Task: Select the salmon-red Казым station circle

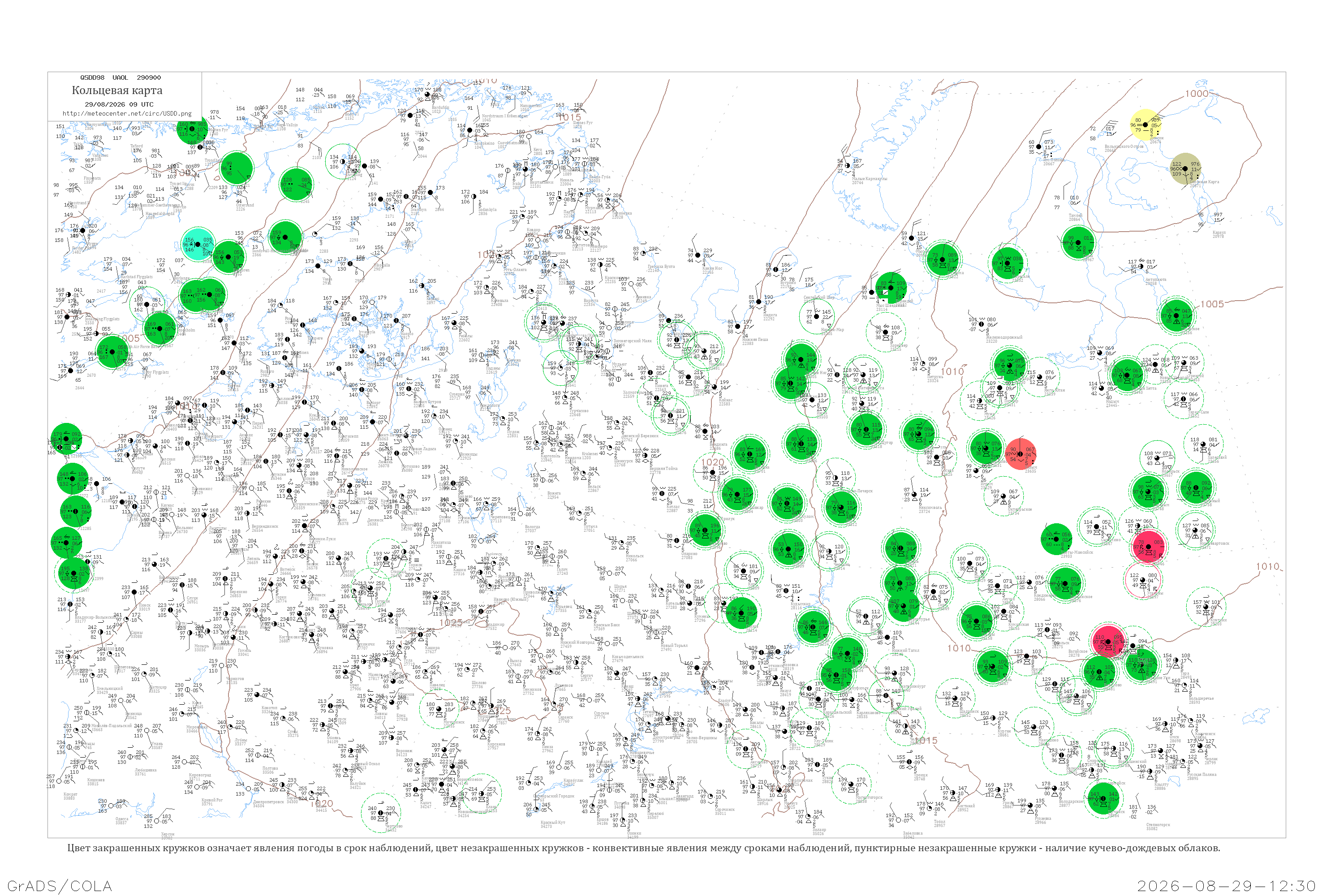Action: click(1020, 454)
